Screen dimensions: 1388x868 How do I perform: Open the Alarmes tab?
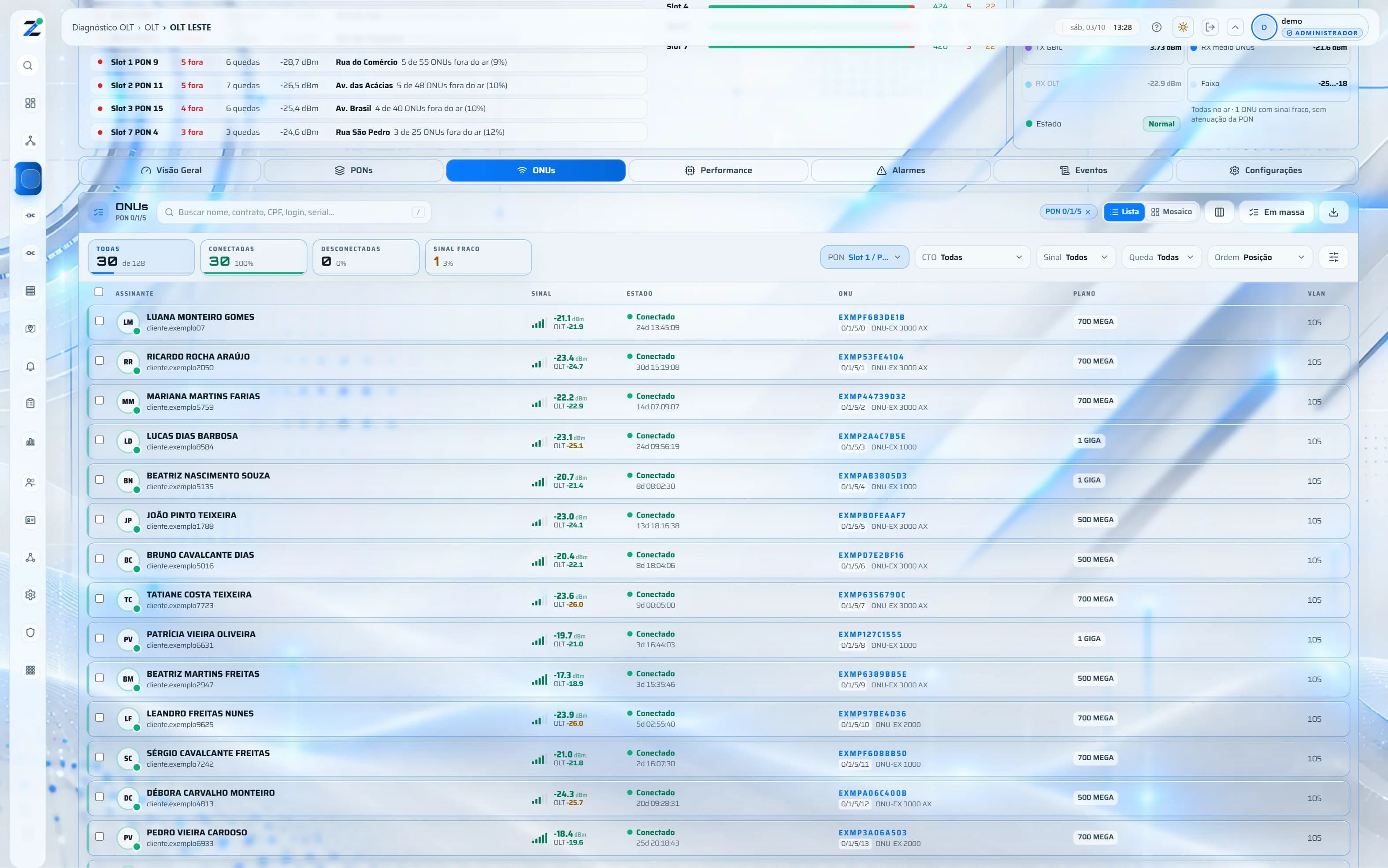tap(901, 171)
